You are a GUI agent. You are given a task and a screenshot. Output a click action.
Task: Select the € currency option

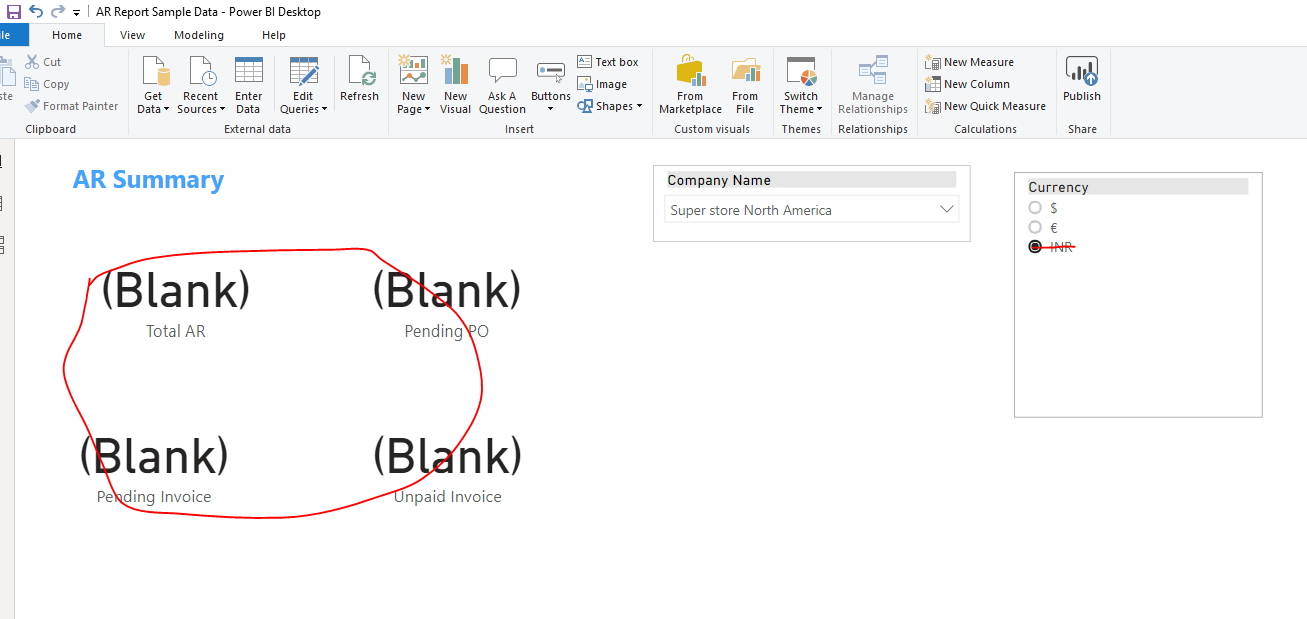click(x=1035, y=227)
